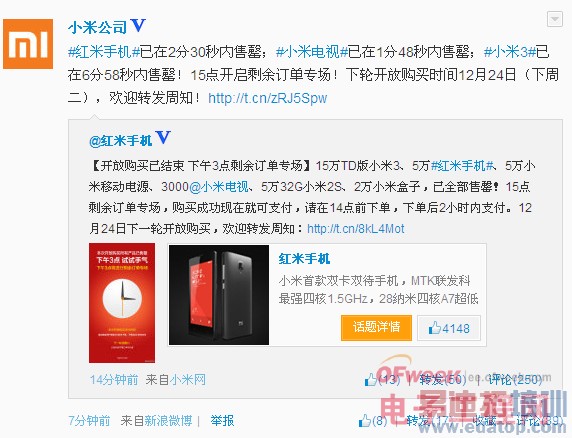Follow the t.cn/8kL4Mot short link
This screenshot has width=572, height=438.
[356, 229]
